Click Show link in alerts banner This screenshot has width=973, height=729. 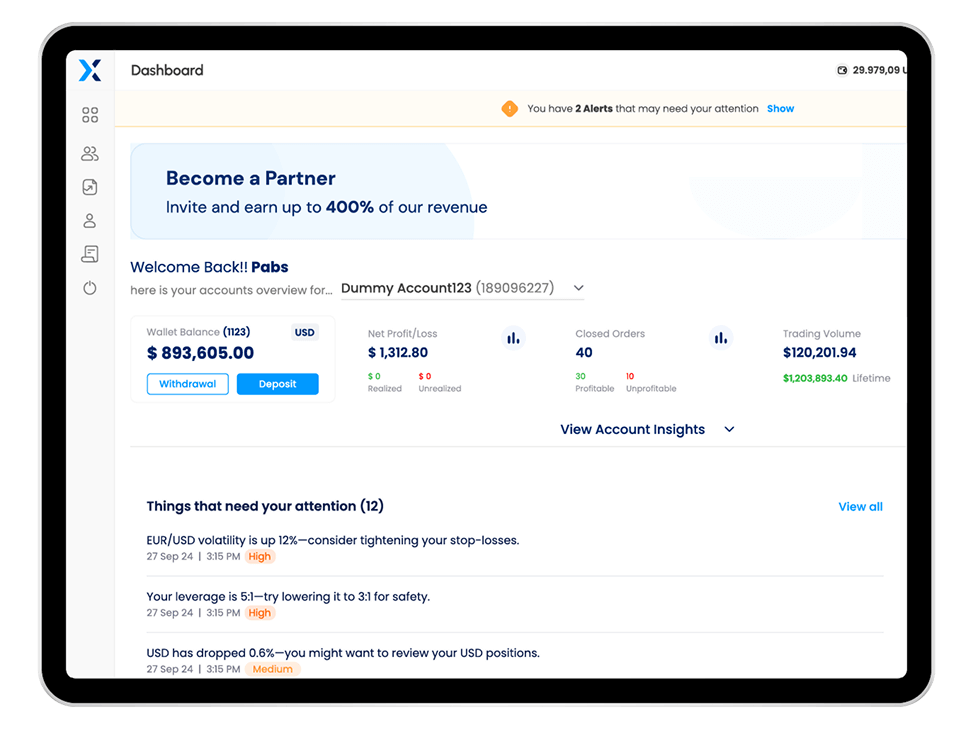(x=780, y=108)
